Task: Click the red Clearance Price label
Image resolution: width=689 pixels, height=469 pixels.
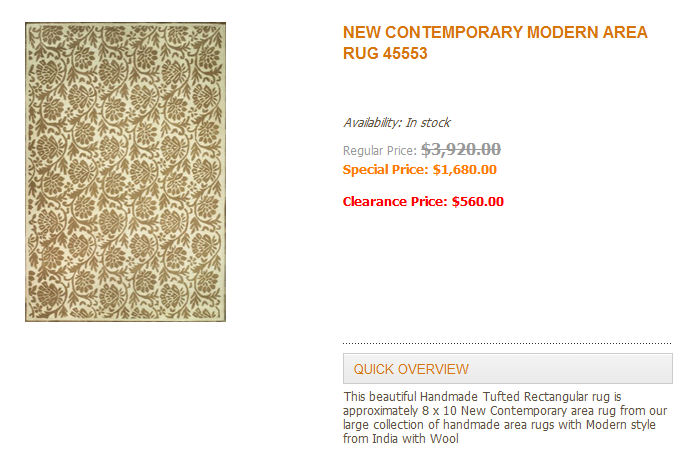Action: [395, 202]
